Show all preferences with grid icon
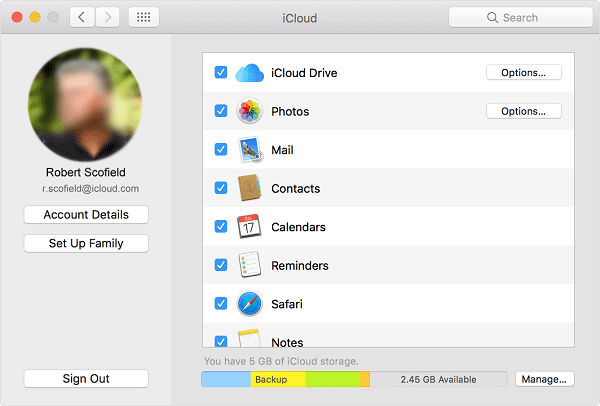 coord(143,17)
